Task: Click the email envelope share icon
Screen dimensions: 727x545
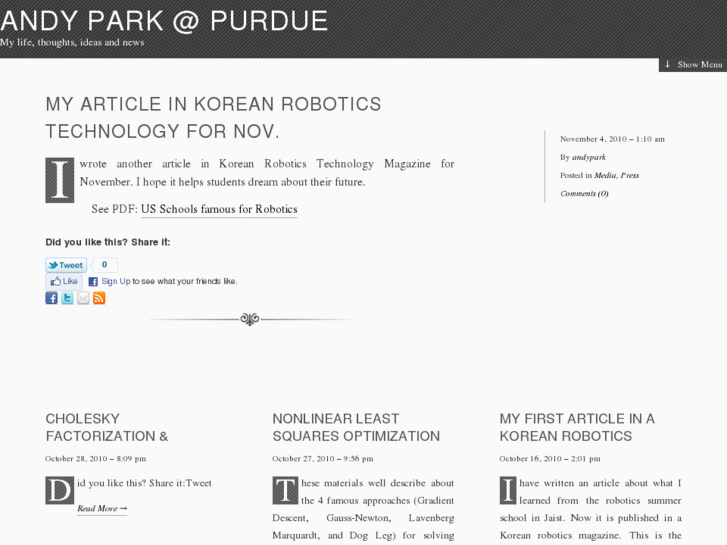Action: tap(83, 298)
